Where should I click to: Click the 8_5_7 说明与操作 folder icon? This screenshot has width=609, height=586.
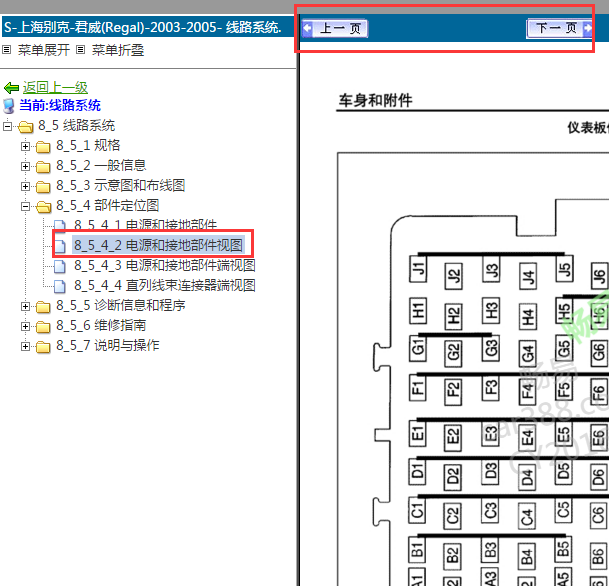tap(43, 346)
